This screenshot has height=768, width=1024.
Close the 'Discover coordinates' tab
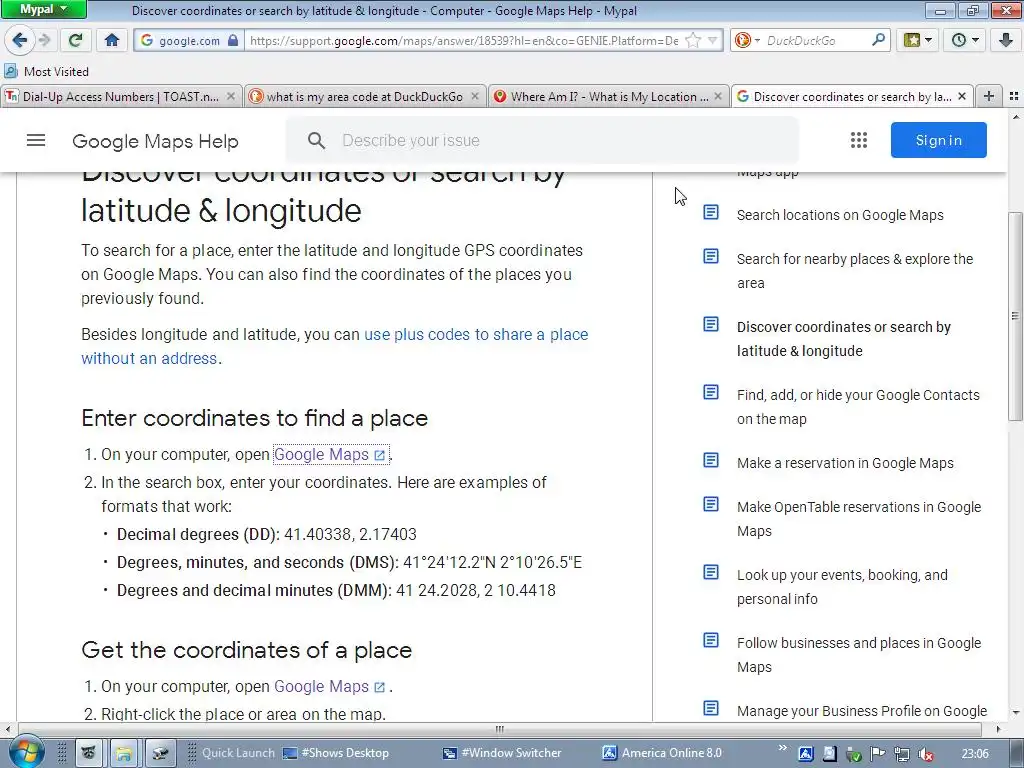[x=962, y=97]
